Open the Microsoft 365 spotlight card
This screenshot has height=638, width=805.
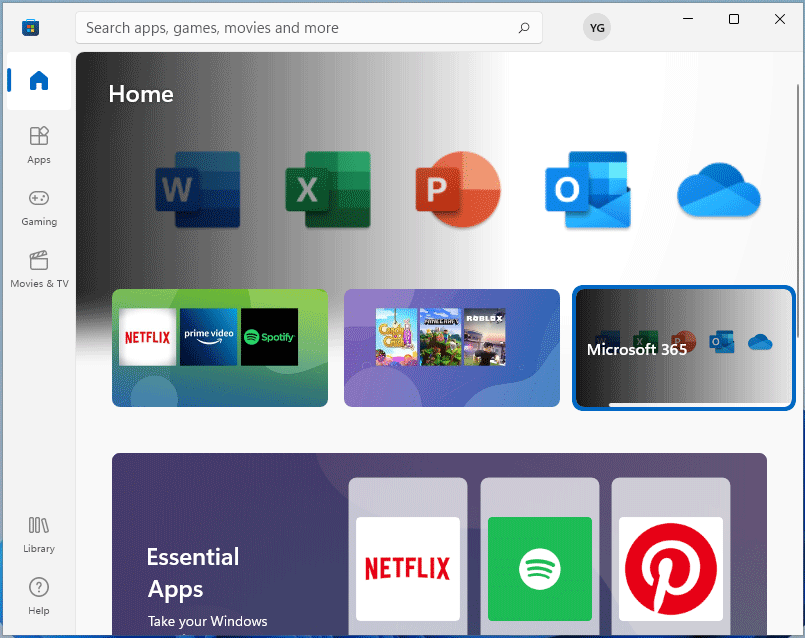tap(683, 348)
